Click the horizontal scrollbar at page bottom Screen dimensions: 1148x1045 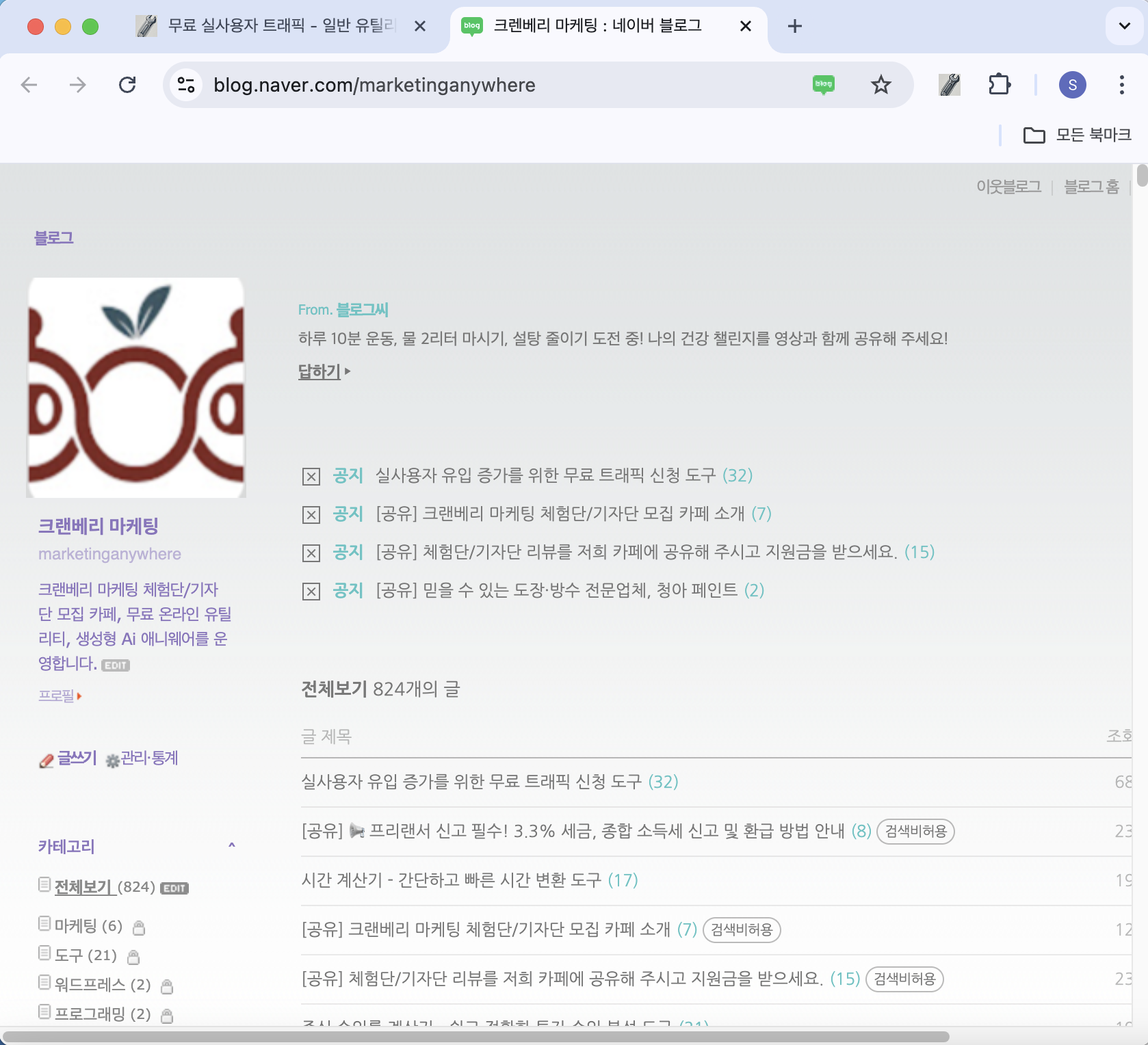(475, 1037)
